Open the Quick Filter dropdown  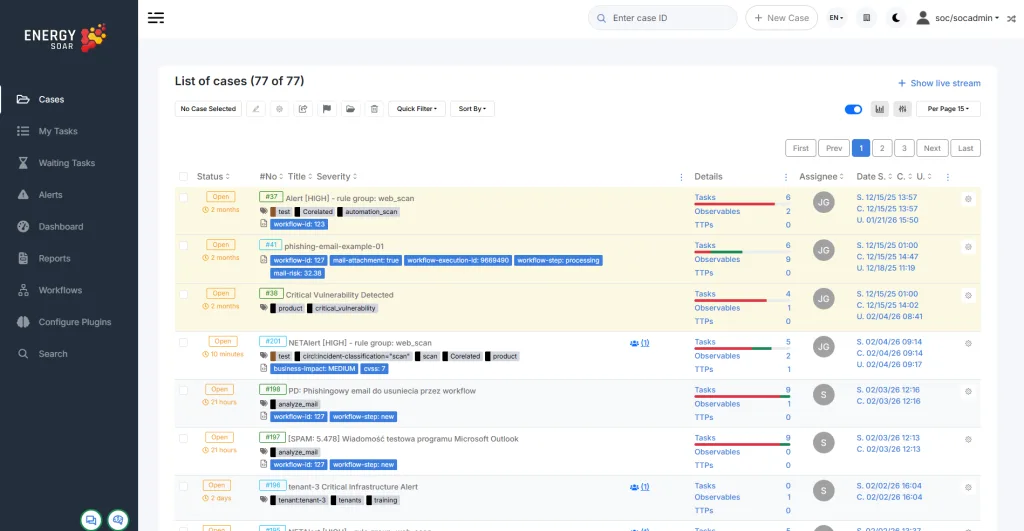tap(417, 109)
